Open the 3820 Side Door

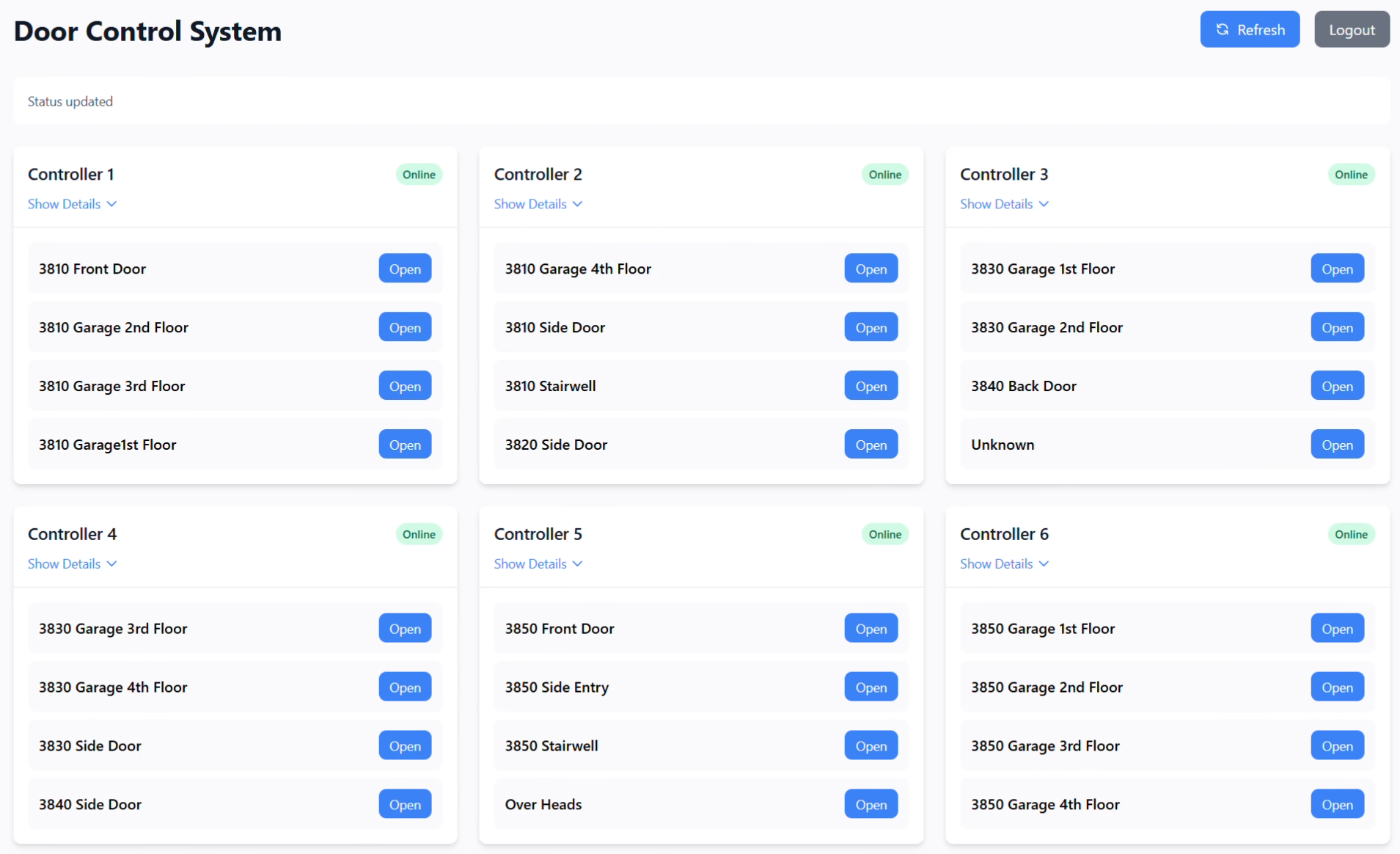coord(871,445)
